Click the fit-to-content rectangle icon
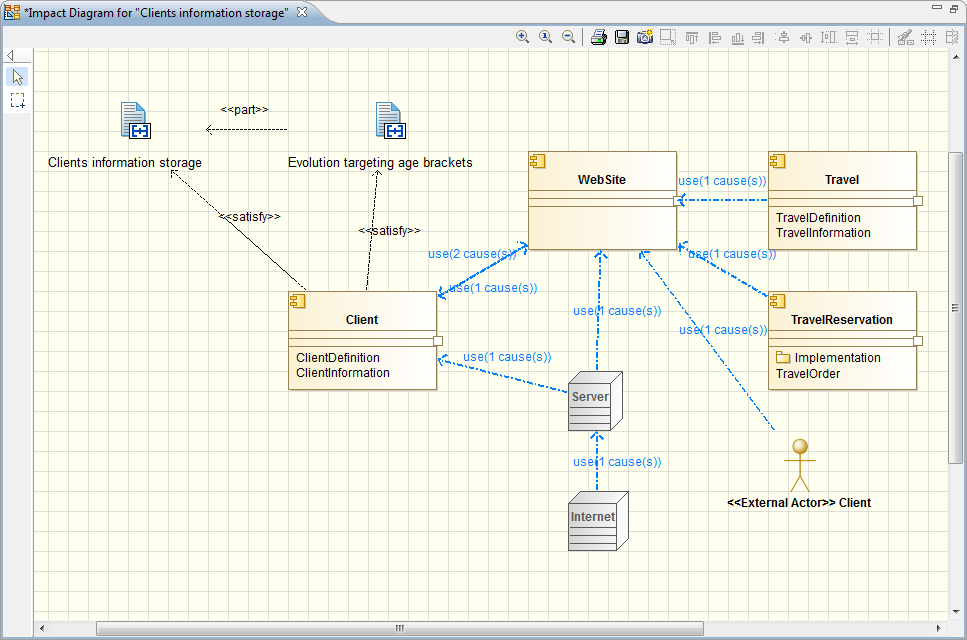The image size is (967, 640). point(668,37)
